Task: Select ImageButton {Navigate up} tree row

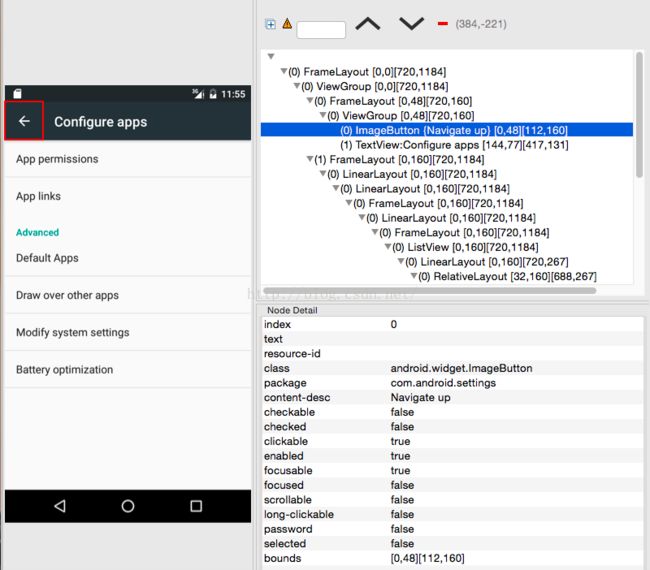Action: coord(446,130)
